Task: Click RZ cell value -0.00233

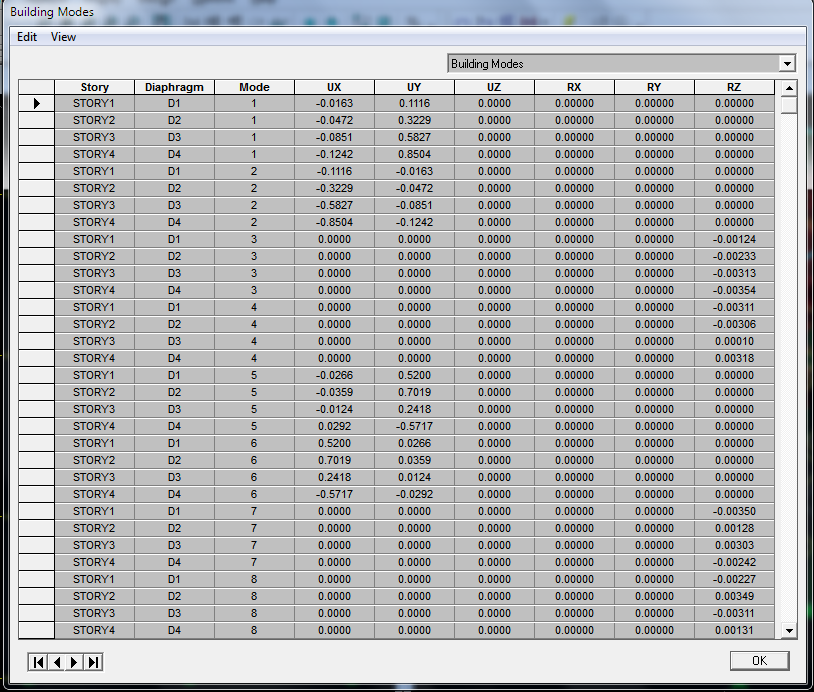Action: [x=734, y=256]
